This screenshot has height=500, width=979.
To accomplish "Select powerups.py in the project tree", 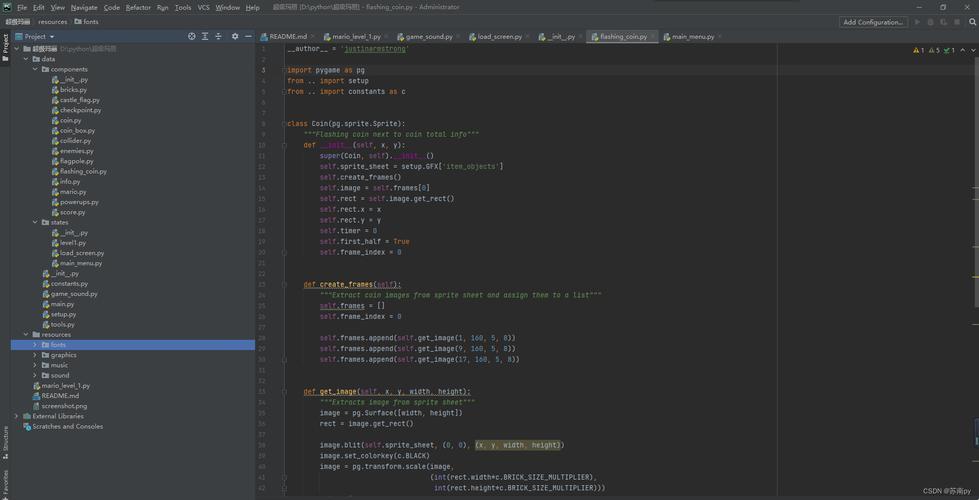I will (x=79, y=202).
